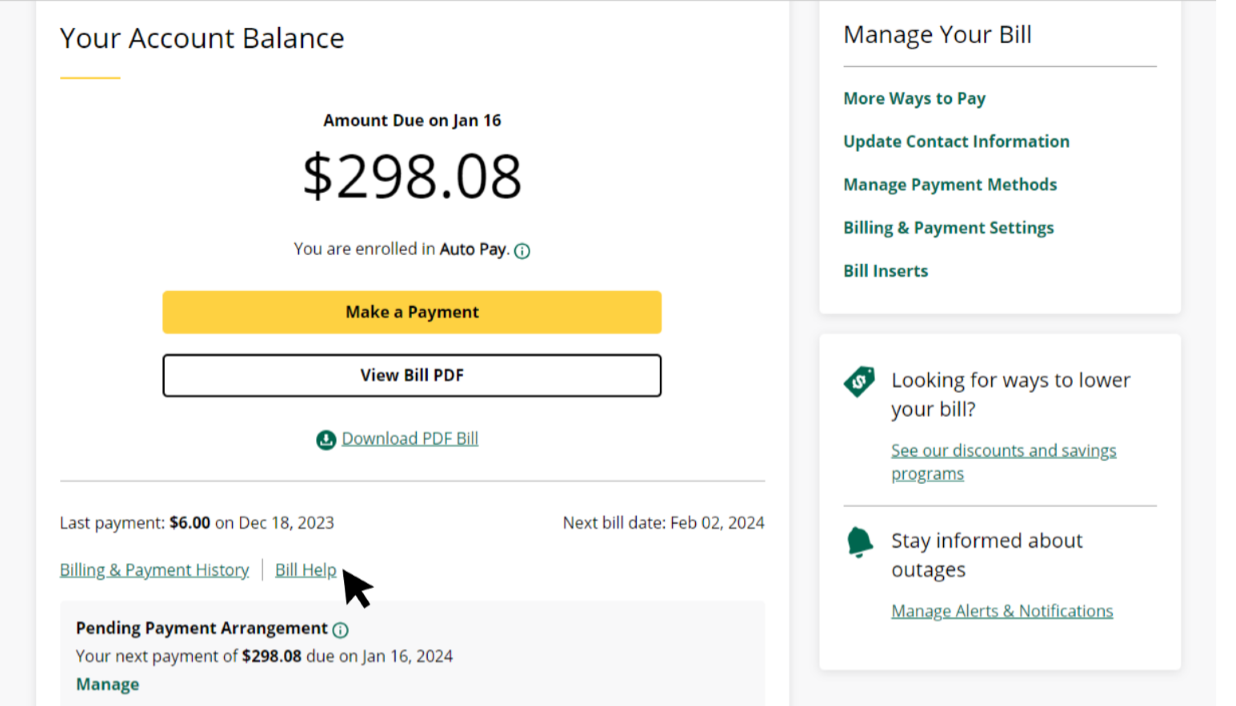The height and width of the screenshot is (706, 1236).
Task: Open the Bill Help link
Action: (306, 570)
